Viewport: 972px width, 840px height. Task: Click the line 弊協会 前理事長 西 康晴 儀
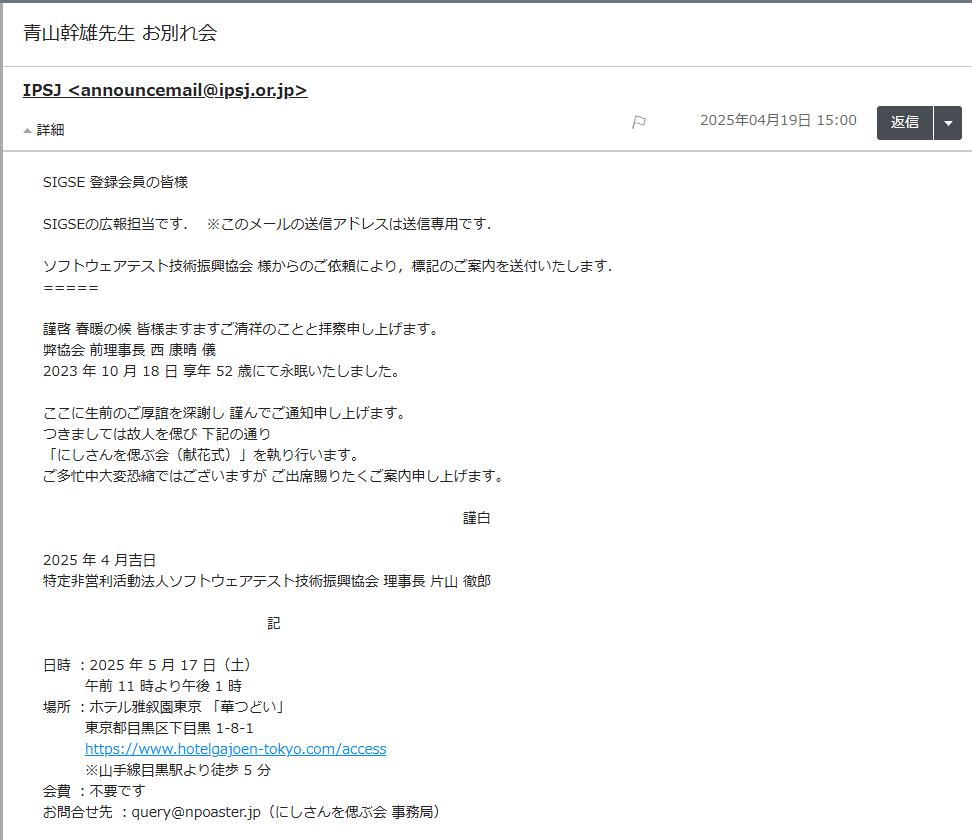coord(130,350)
